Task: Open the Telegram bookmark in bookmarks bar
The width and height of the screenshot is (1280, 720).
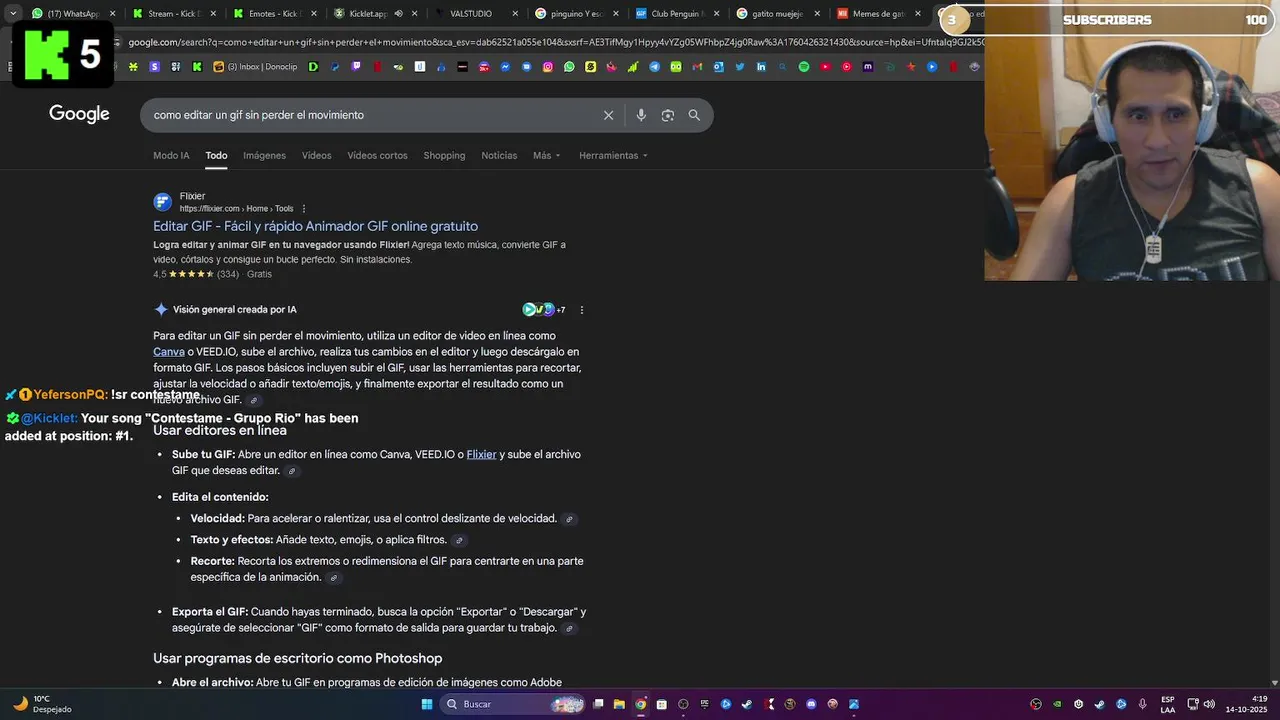Action: (654, 67)
